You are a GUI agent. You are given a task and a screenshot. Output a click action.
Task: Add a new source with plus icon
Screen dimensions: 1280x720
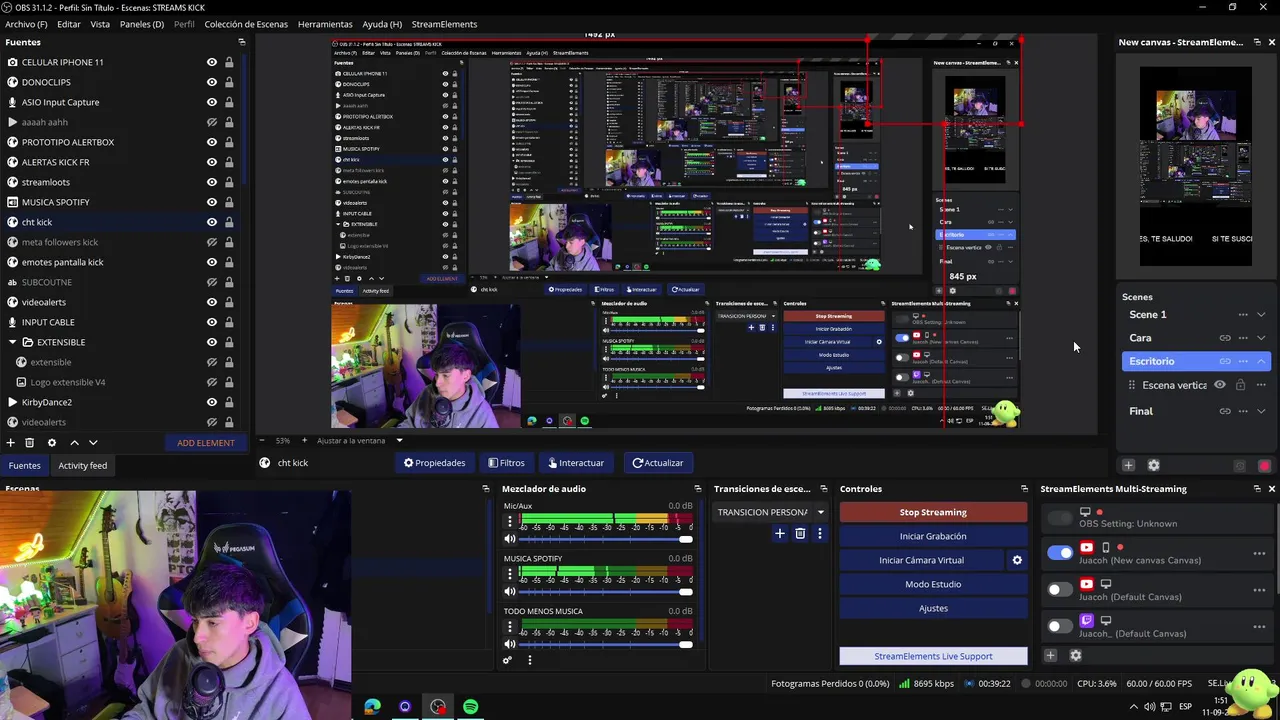pos(11,442)
